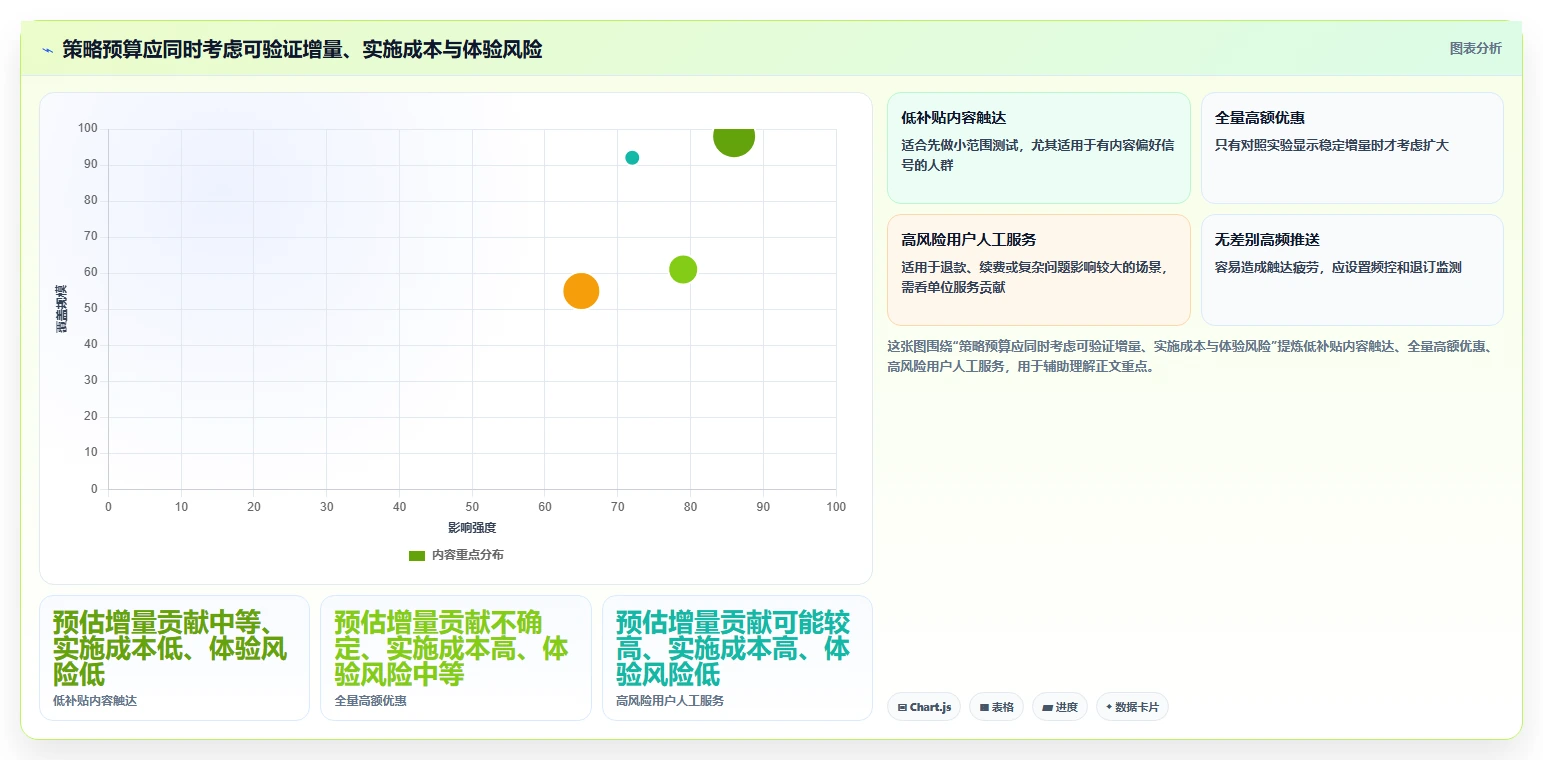1543x760 pixels.
Task: Click the 覆盖规模 y-axis title
Action: tap(62, 308)
